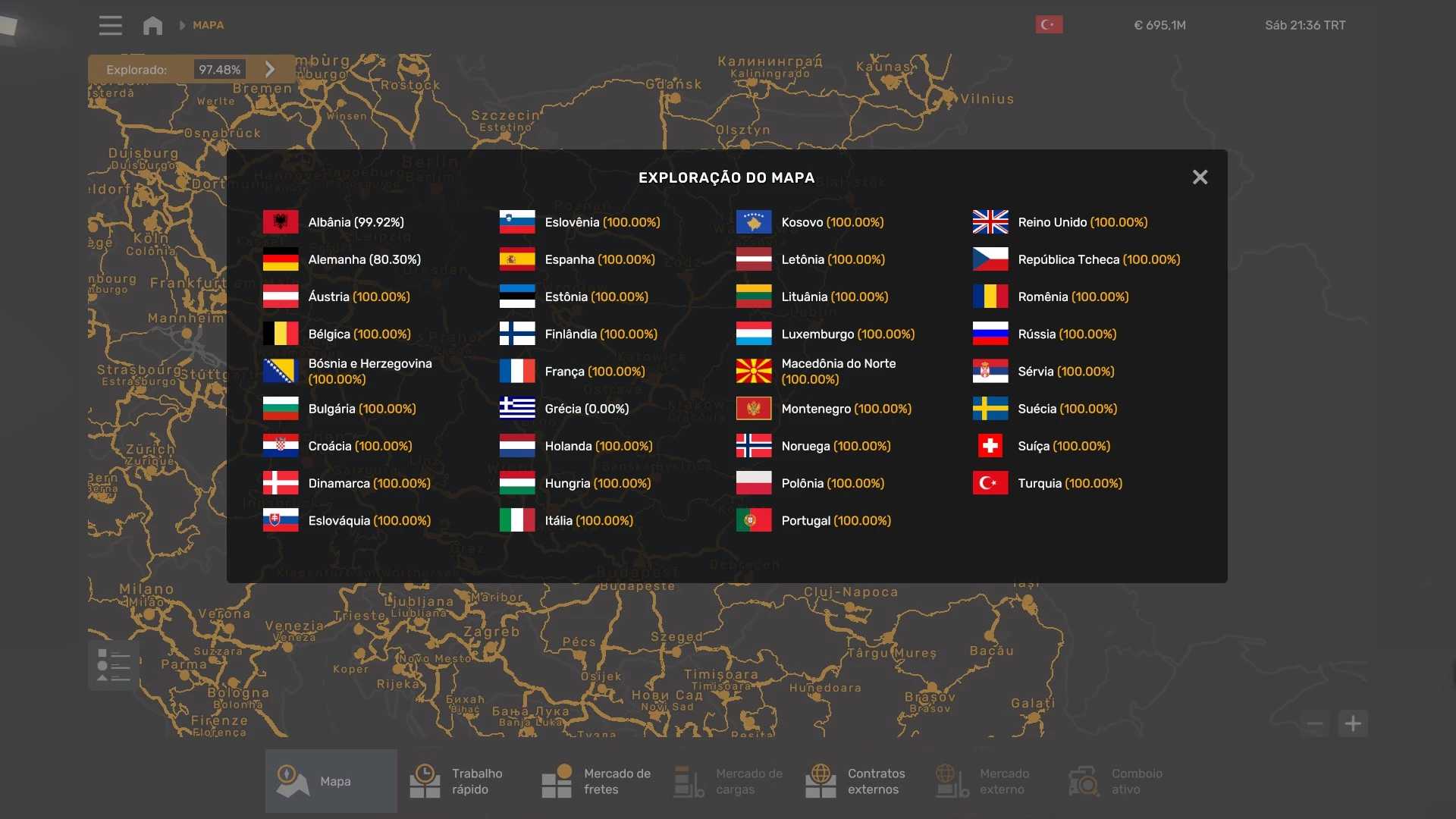Open the hamburger menu icon
Screen dimensions: 1456x819
[x=110, y=25]
